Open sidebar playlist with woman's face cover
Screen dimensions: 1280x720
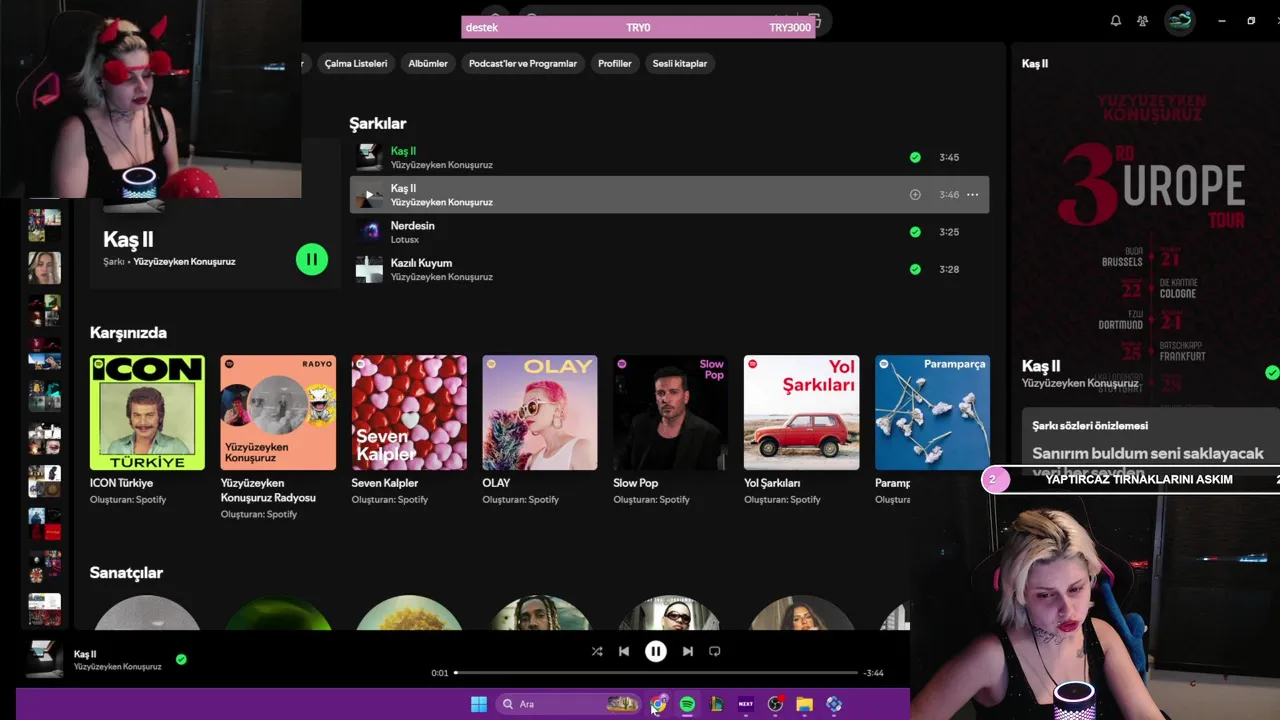tap(44, 267)
